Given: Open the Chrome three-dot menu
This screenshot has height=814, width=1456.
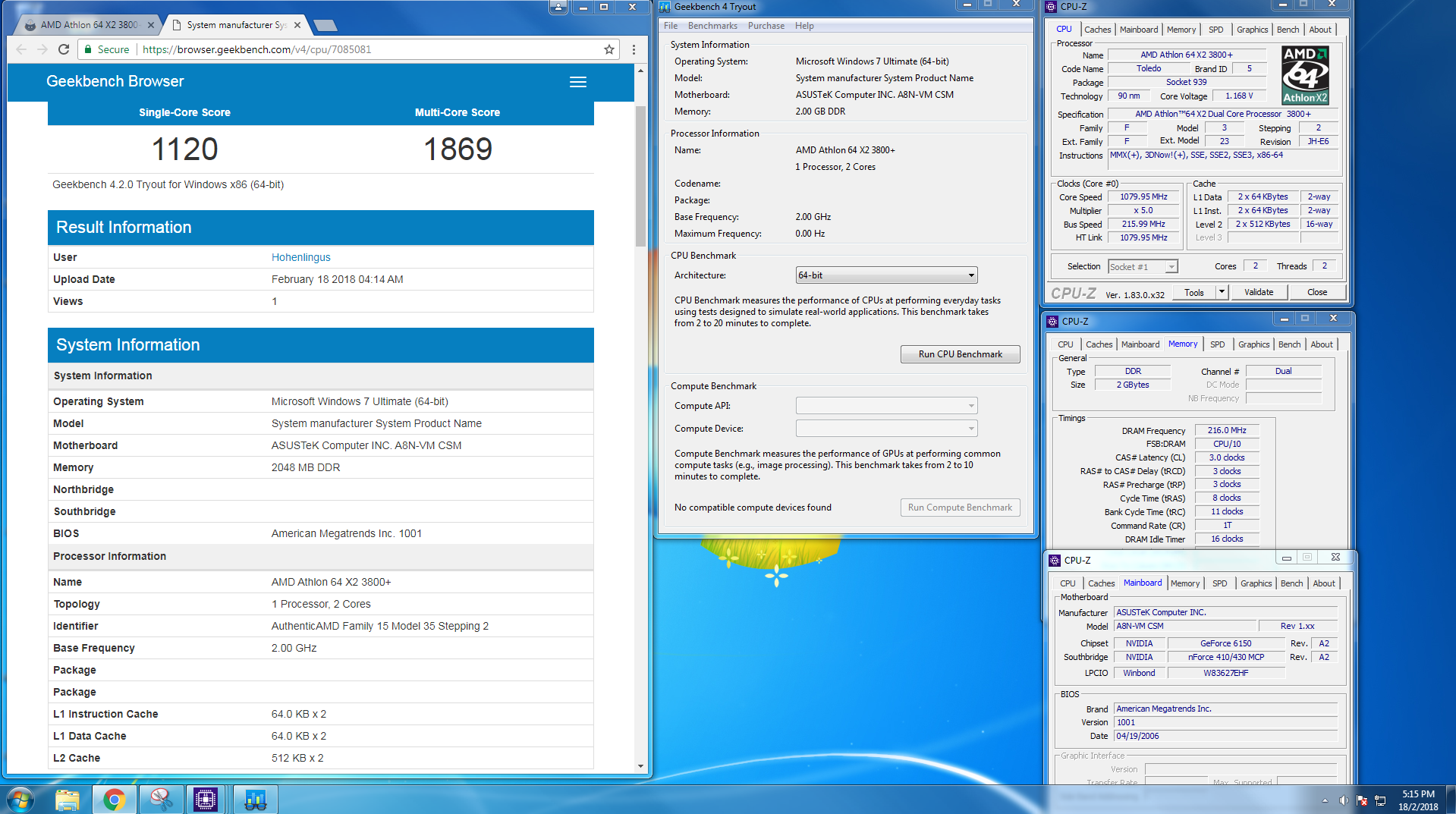Looking at the screenshot, I should point(634,49).
